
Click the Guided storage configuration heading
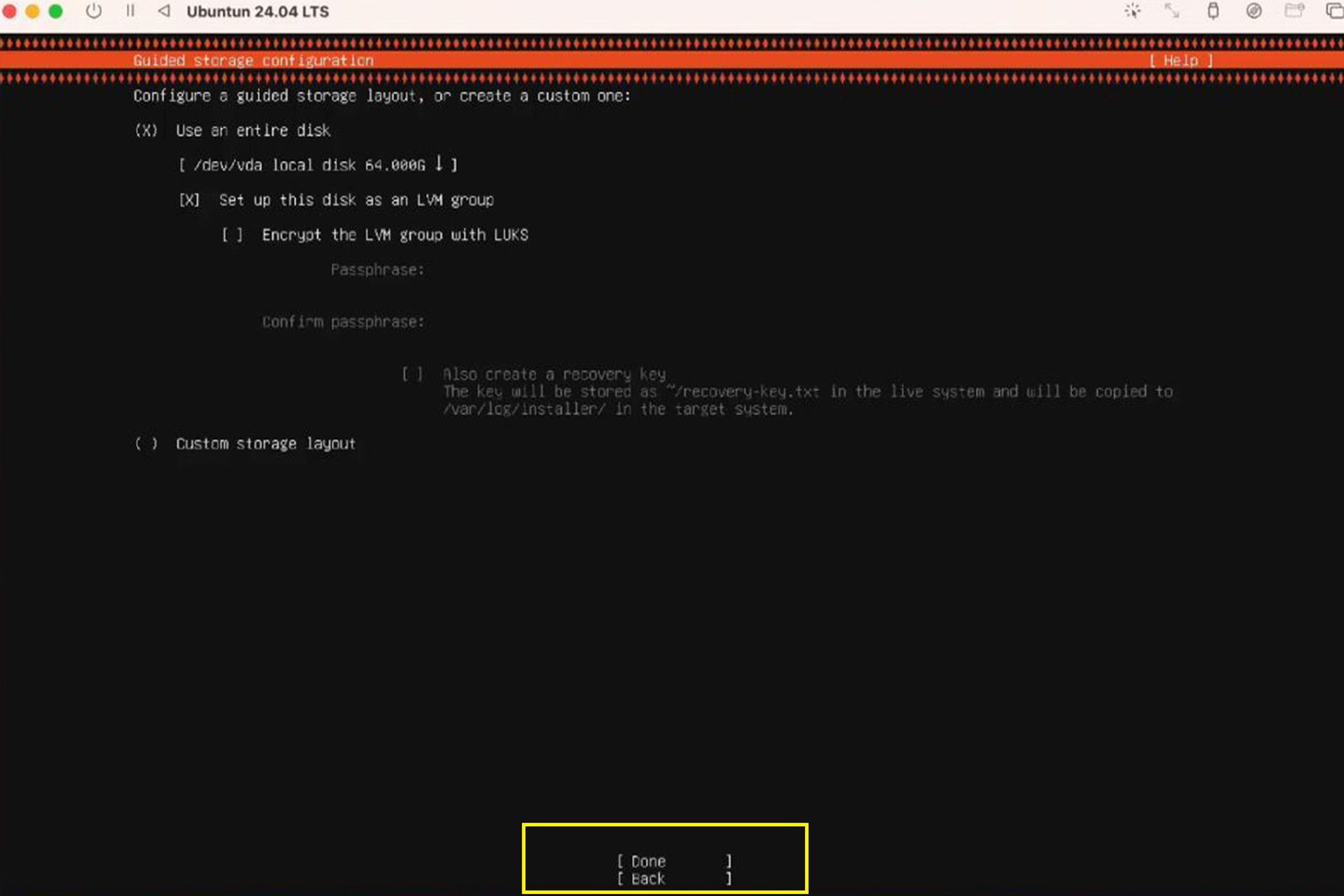coord(253,61)
